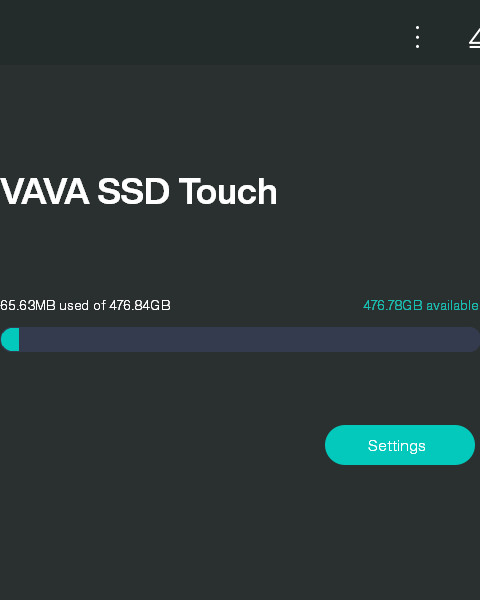The height and width of the screenshot is (600, 480).
Task: Click the eject drive icon
Action: coord(475,38)
